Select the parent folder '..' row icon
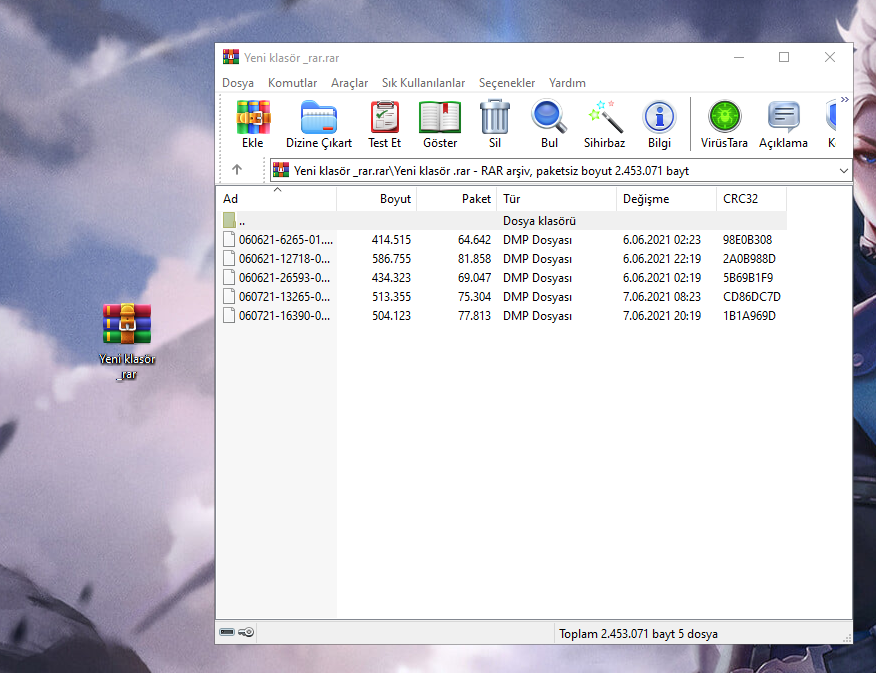 click(x=229, y=220)
